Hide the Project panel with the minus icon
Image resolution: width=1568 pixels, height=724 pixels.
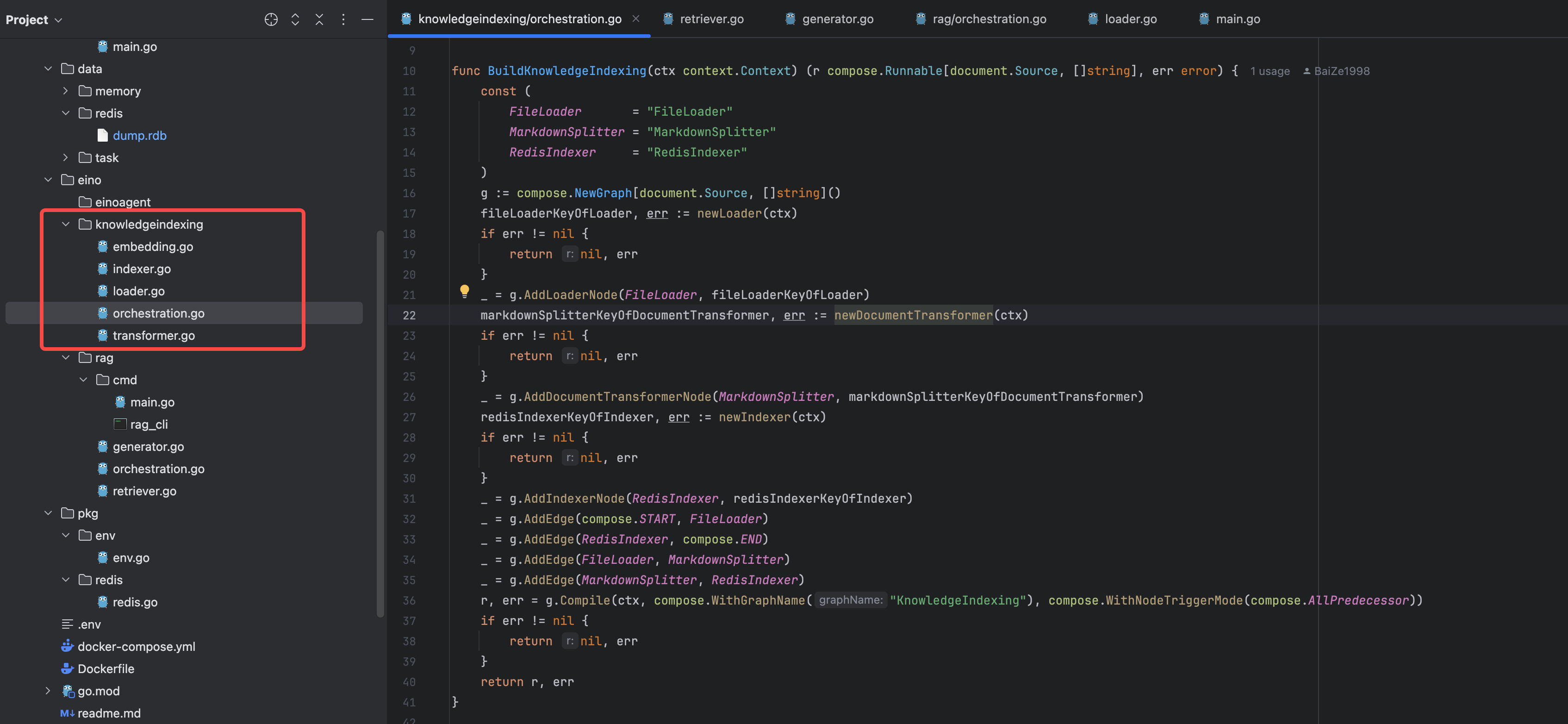[367, 19]
